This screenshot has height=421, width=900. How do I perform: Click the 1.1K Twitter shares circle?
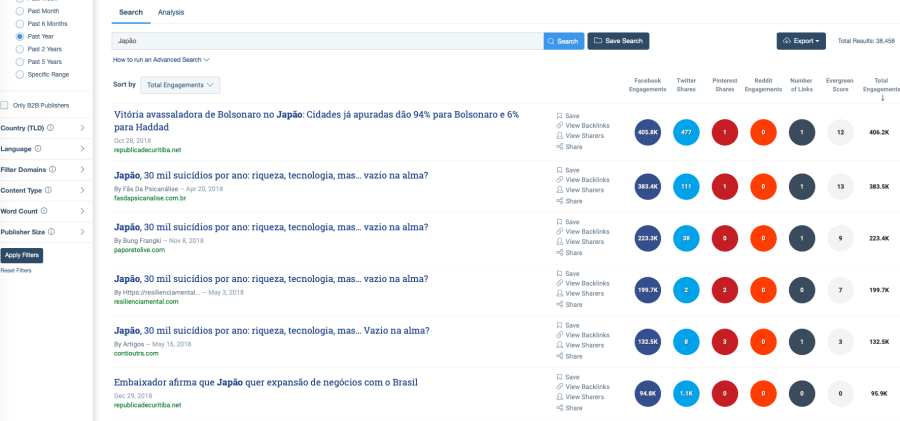coord(686,394)
